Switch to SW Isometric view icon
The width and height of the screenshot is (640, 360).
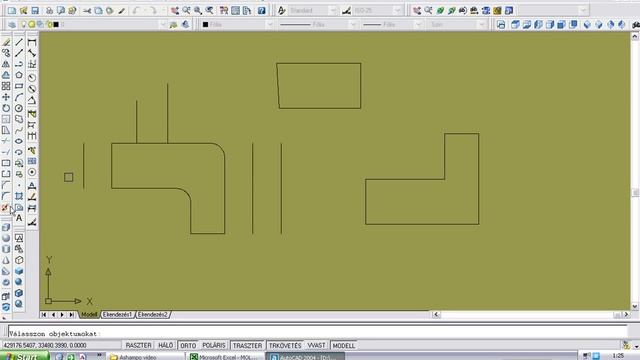coord(587,25)
